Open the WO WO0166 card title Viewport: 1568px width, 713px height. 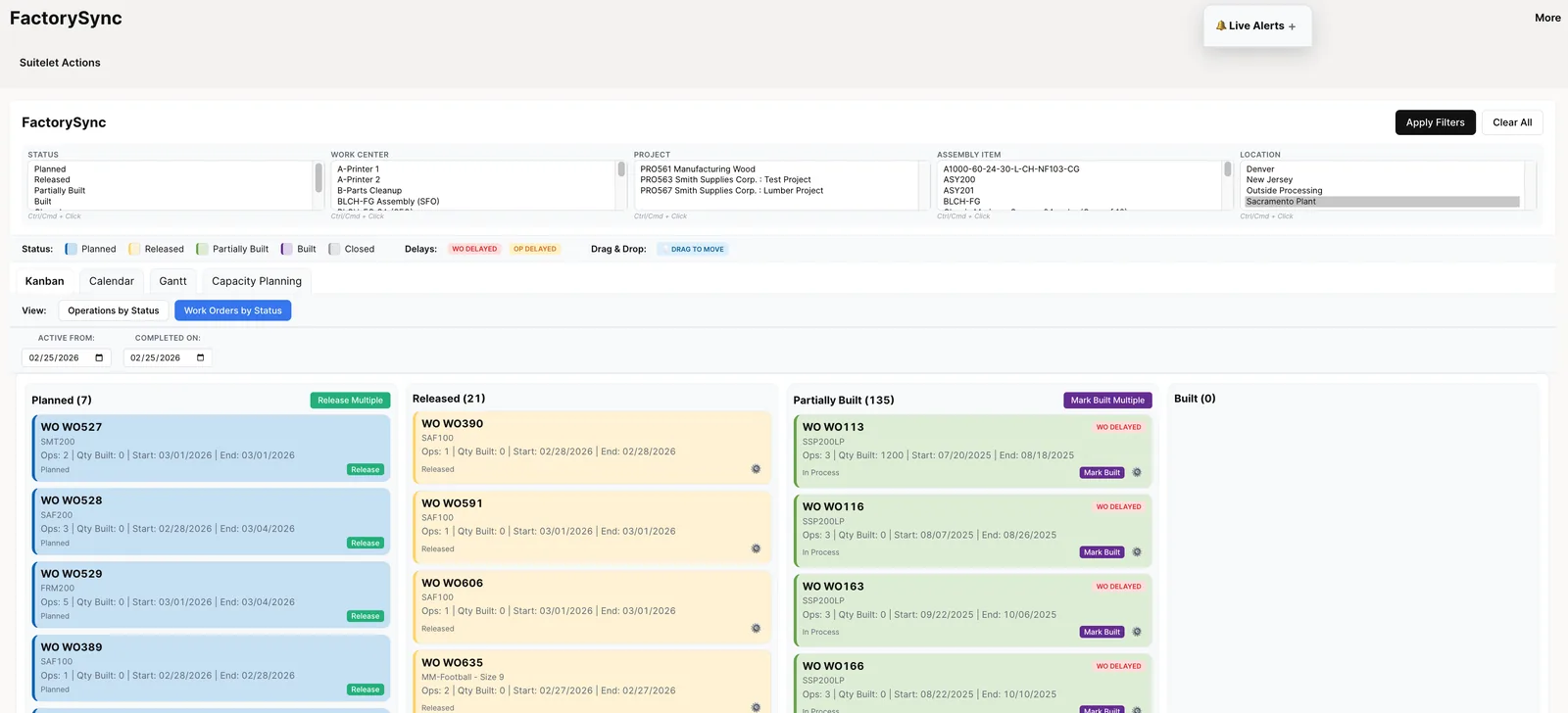[833, 666]
